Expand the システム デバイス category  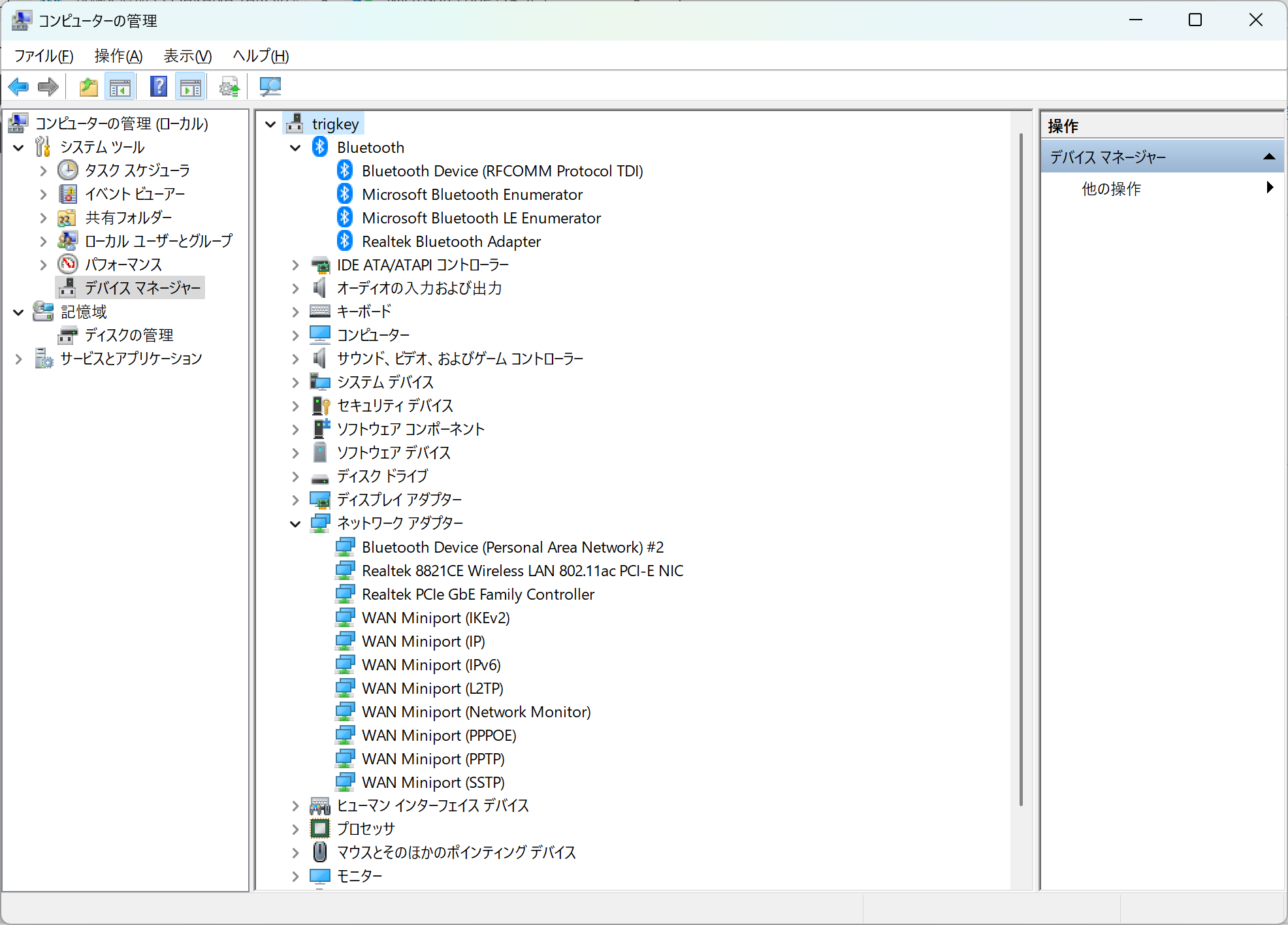(295, 383)
